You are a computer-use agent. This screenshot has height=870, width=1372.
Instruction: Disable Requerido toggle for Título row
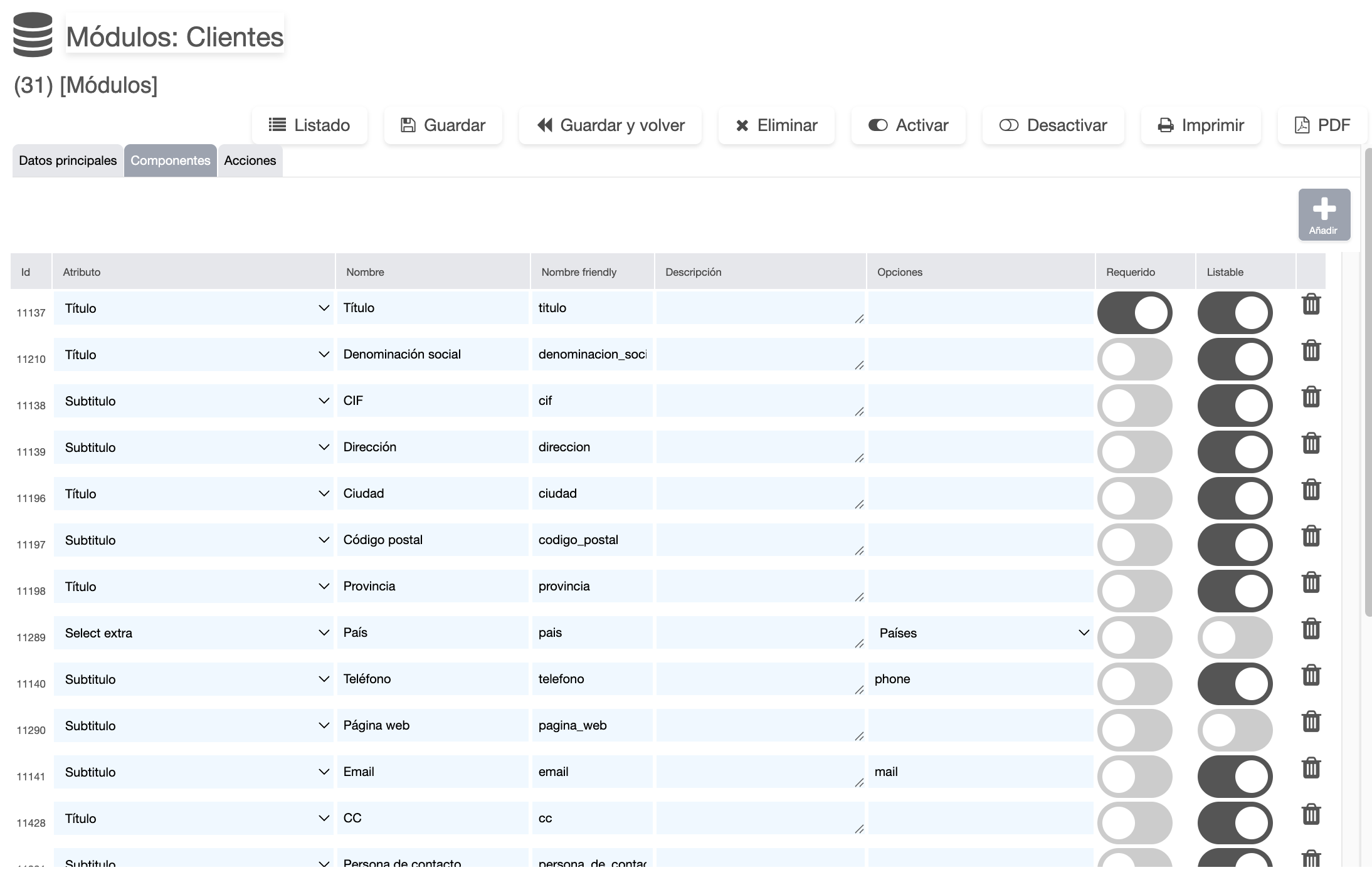[1134, 313]
